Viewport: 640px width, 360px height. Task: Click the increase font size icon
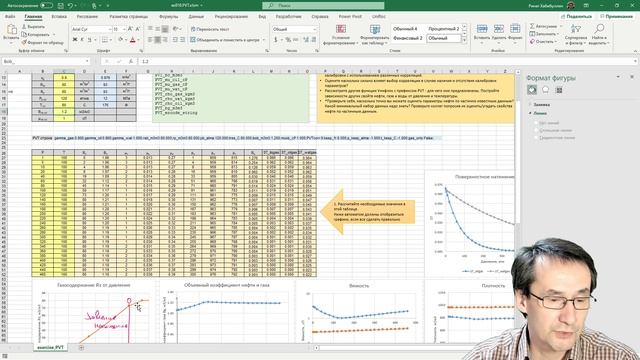[130, 29]
